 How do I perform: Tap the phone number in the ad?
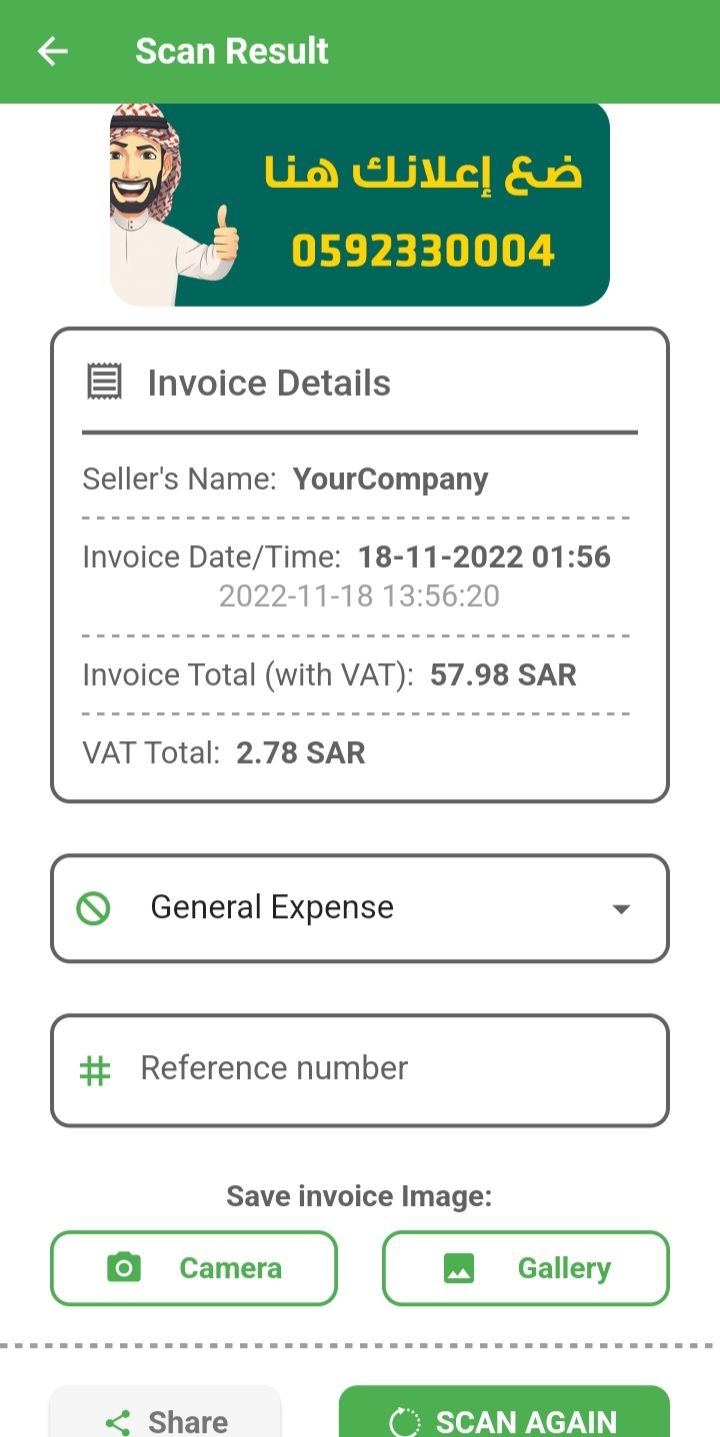click(422, 250)
